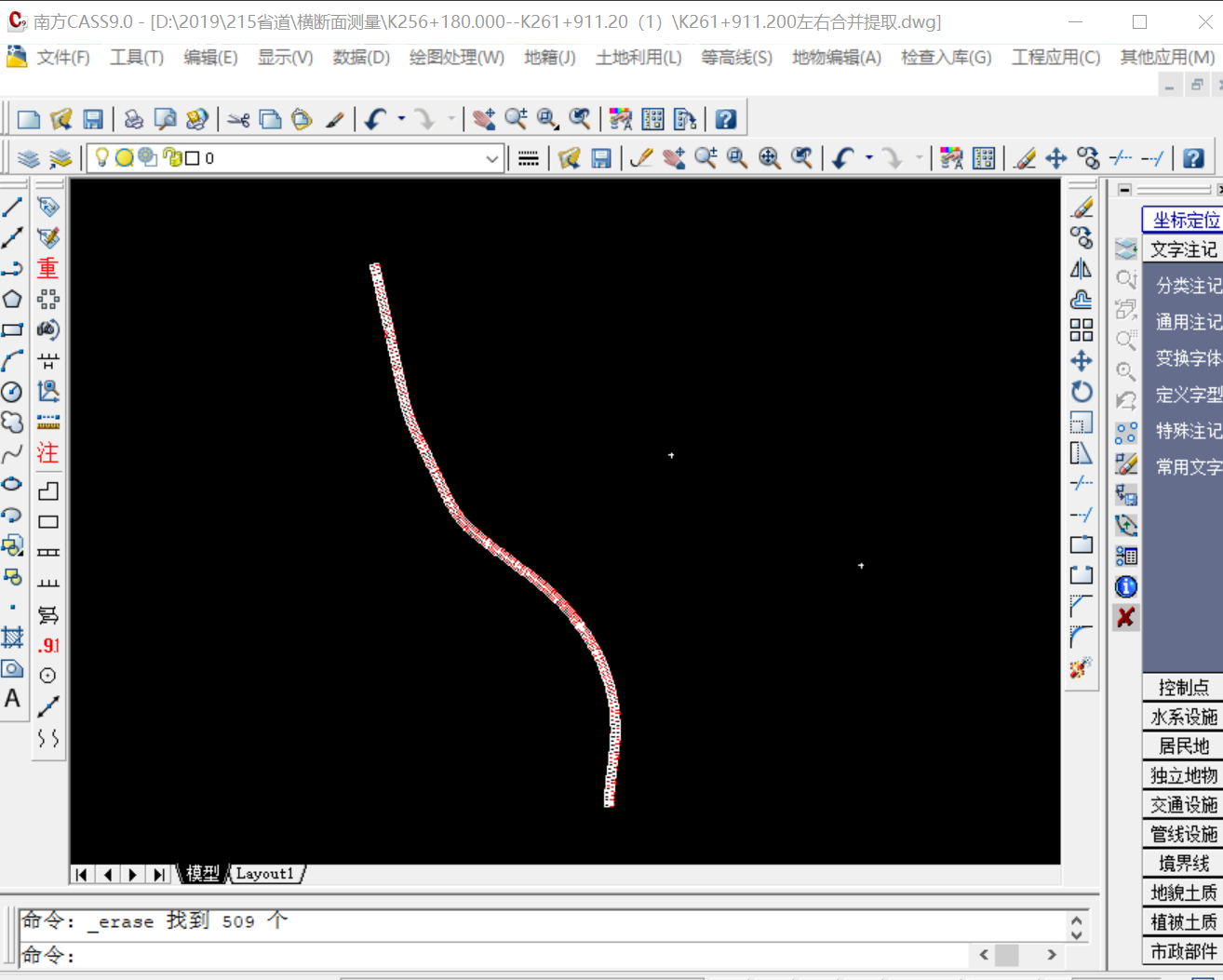The width and height of the screenshot is (1223, 980).
Task: Expand redo history dropdown arrow in top toolbar
Action: click(451, 119)
